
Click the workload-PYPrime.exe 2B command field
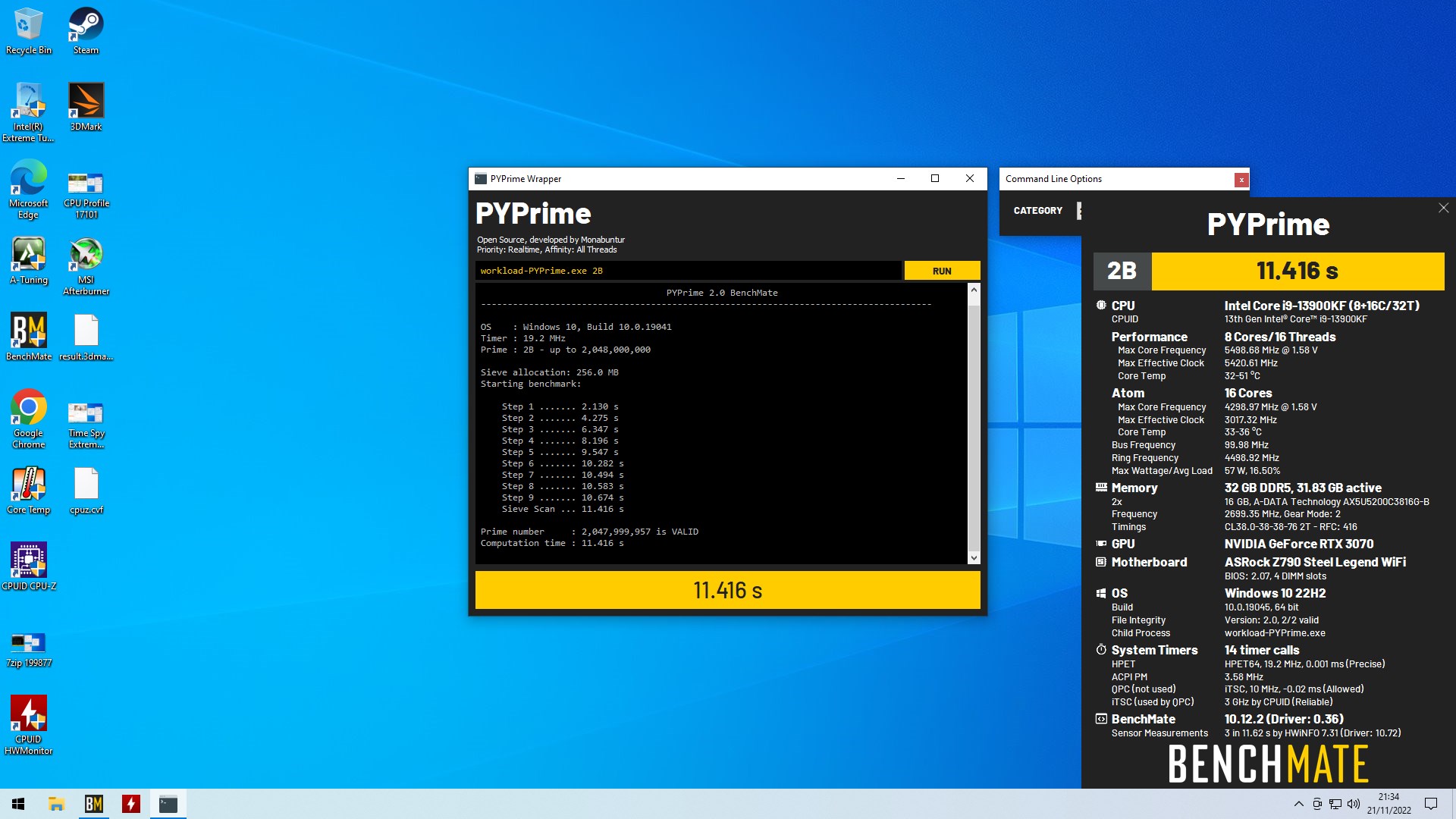coord(689,271)
